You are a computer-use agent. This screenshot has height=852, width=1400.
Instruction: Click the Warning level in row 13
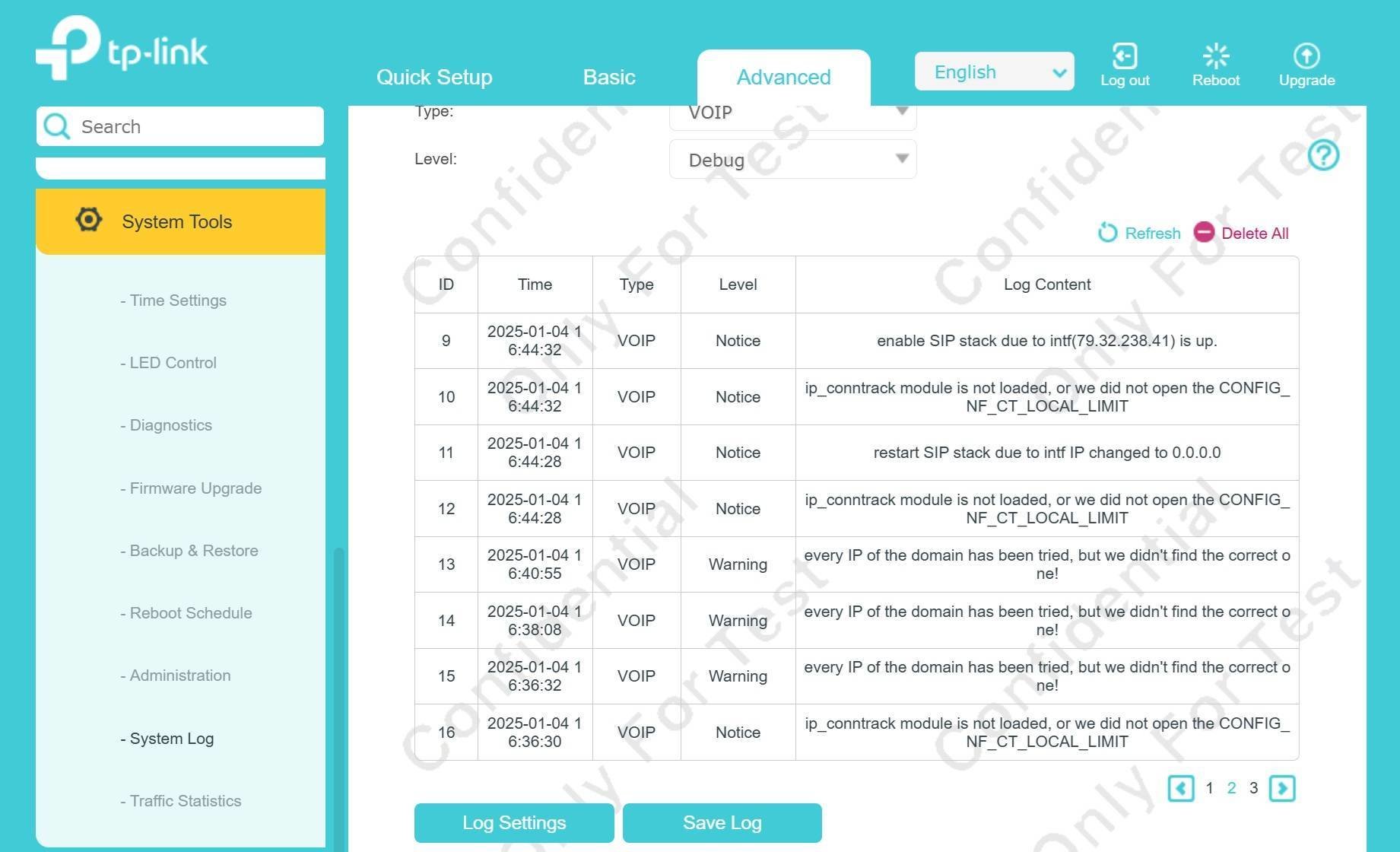738,564
